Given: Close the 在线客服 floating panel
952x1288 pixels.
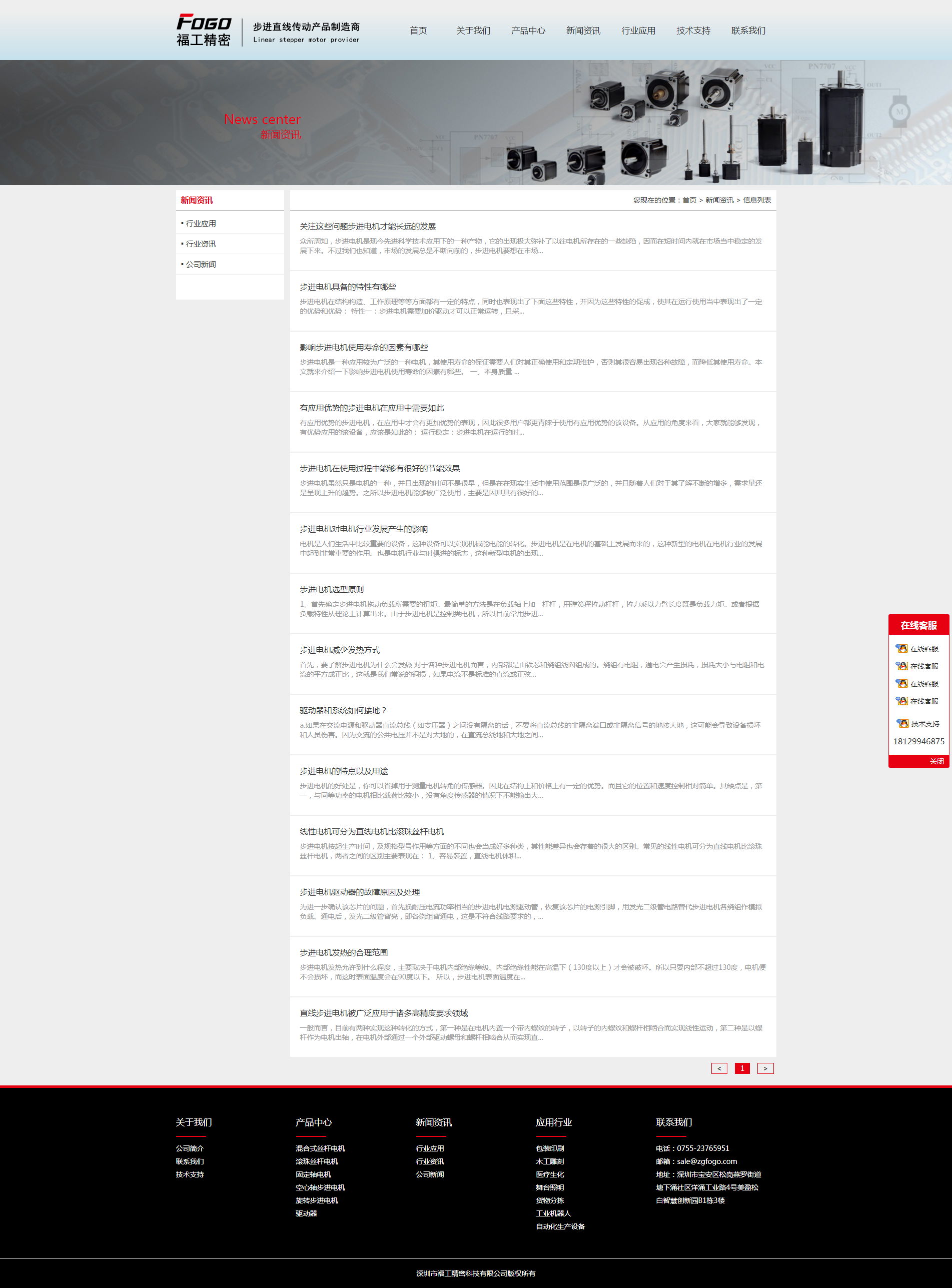Looking at the screenshot, I should [x=936, y=761].
